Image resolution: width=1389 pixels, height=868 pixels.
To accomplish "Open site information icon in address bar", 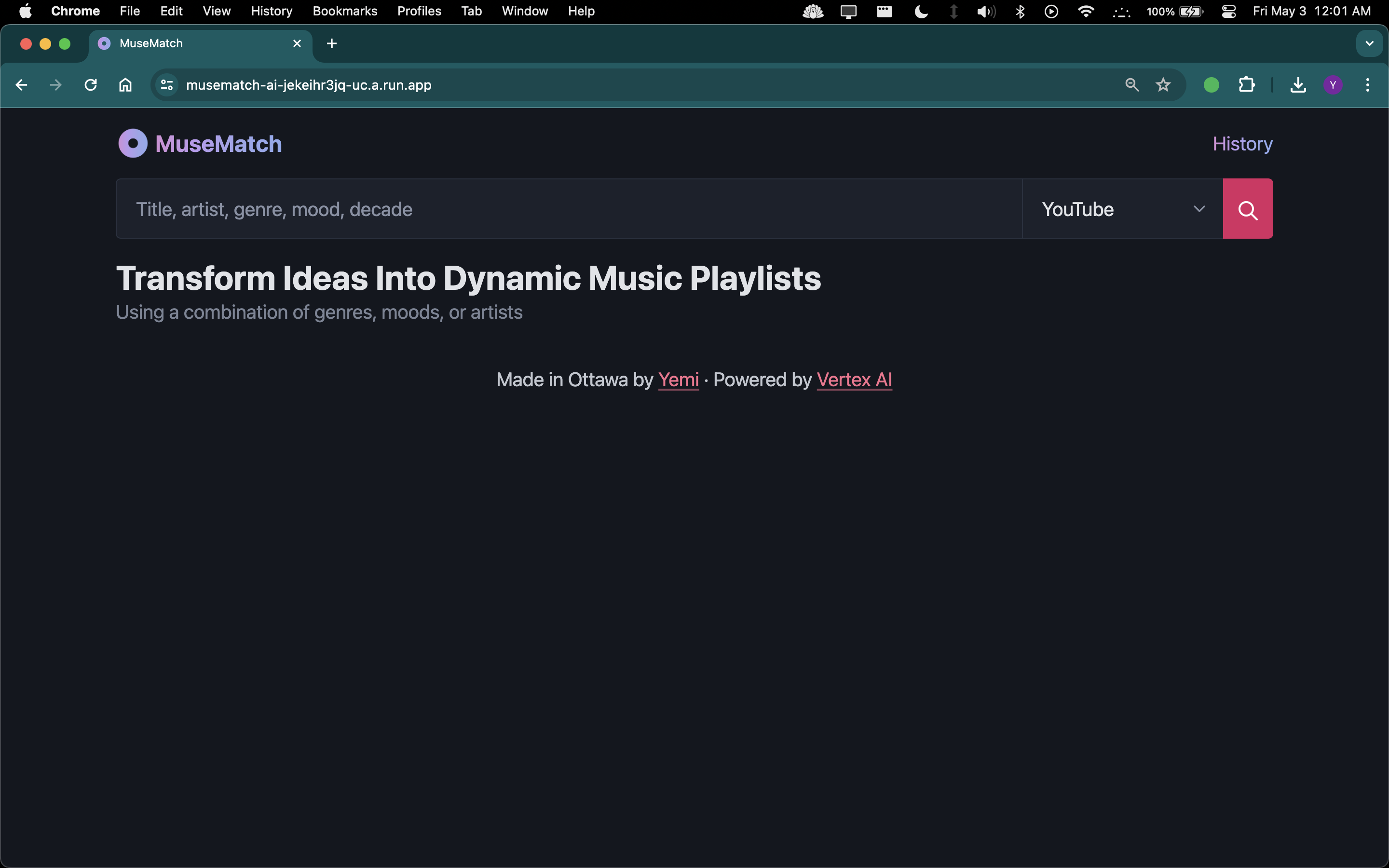I will tap(167, 85).
